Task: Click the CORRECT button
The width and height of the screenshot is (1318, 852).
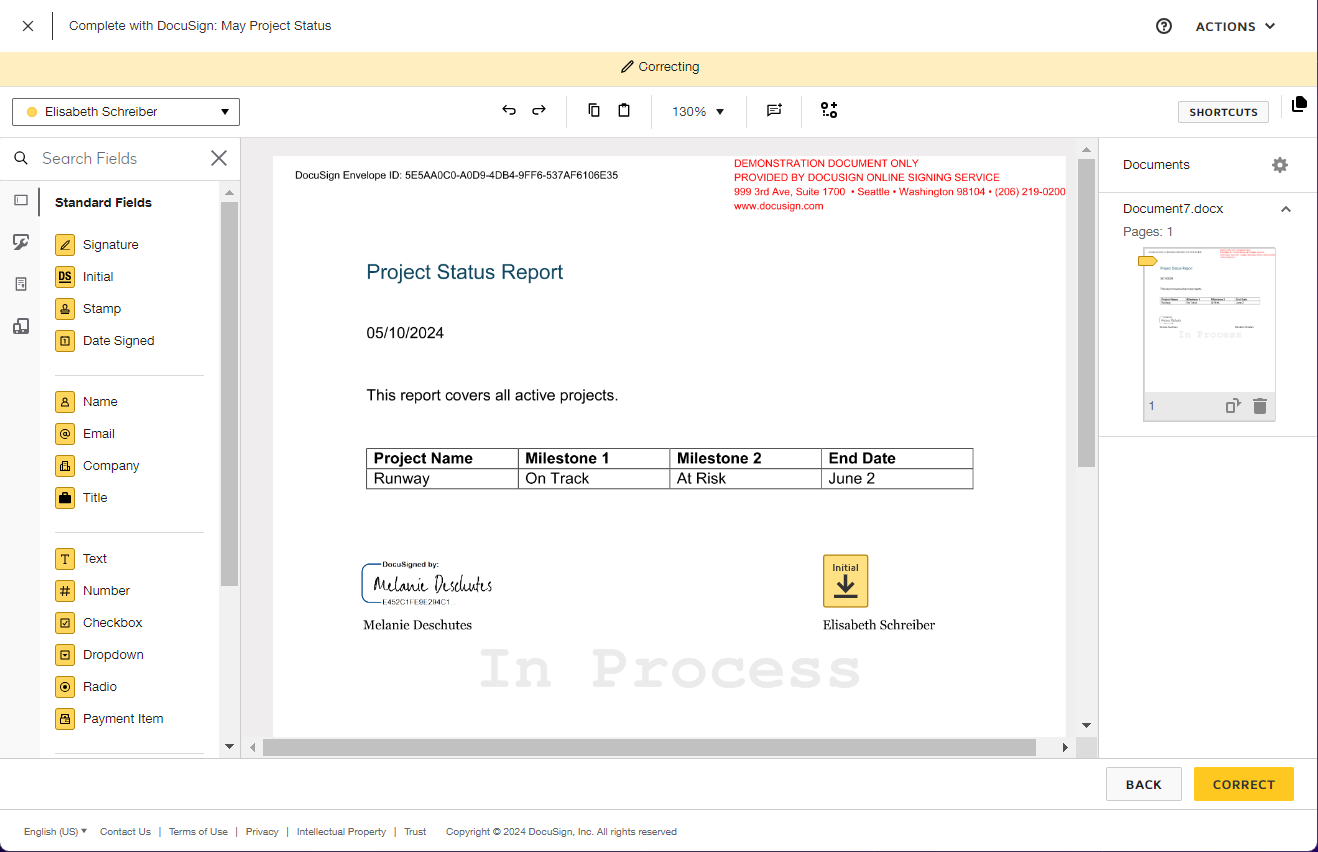Action: 1243,785
